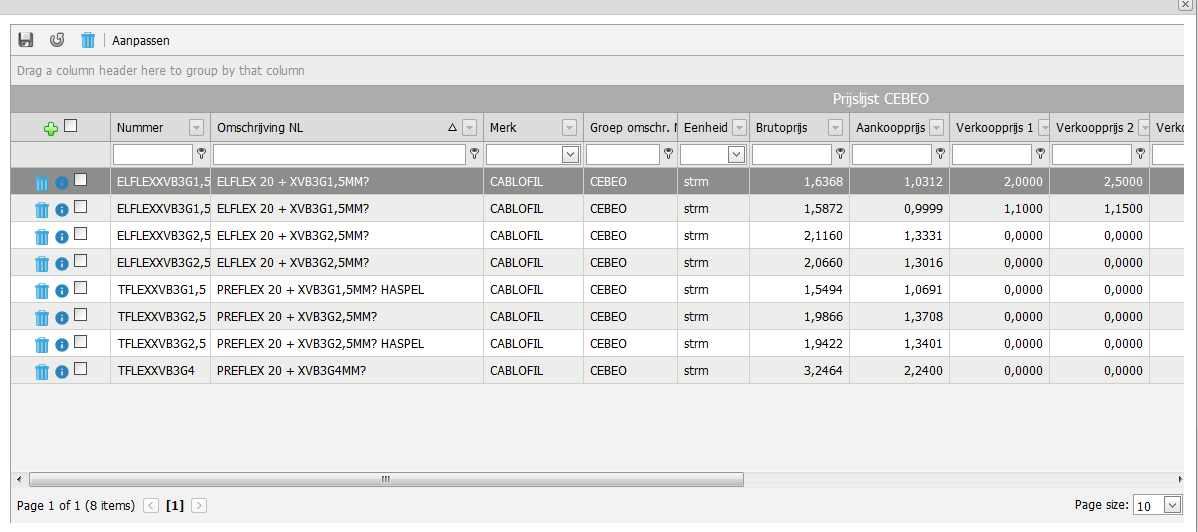1198x532 pixels.
Task: Show info for row with Brutoprijs 1,5494
Action: point(62,291)
